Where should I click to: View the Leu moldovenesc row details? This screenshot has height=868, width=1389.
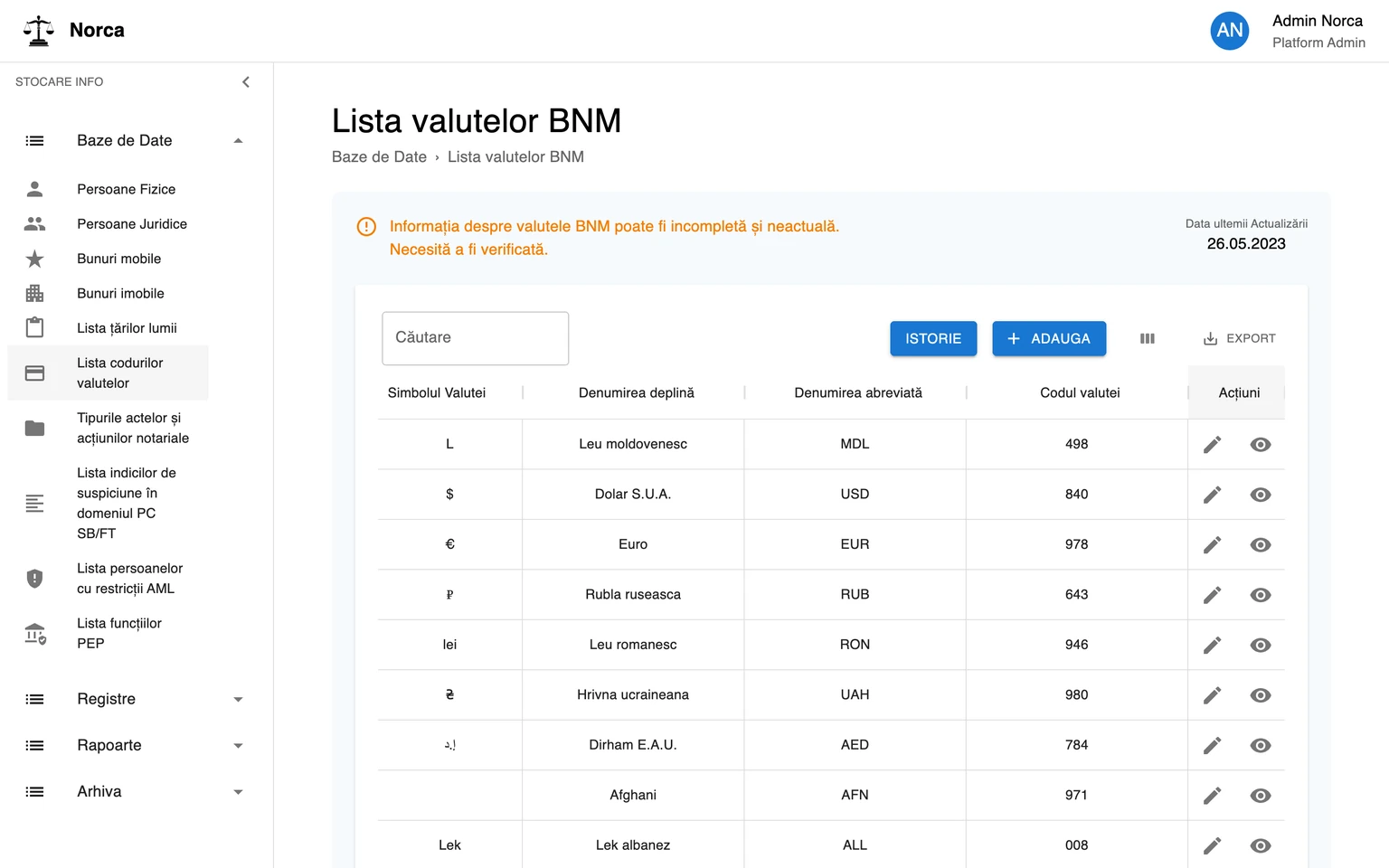(1261, 444)
